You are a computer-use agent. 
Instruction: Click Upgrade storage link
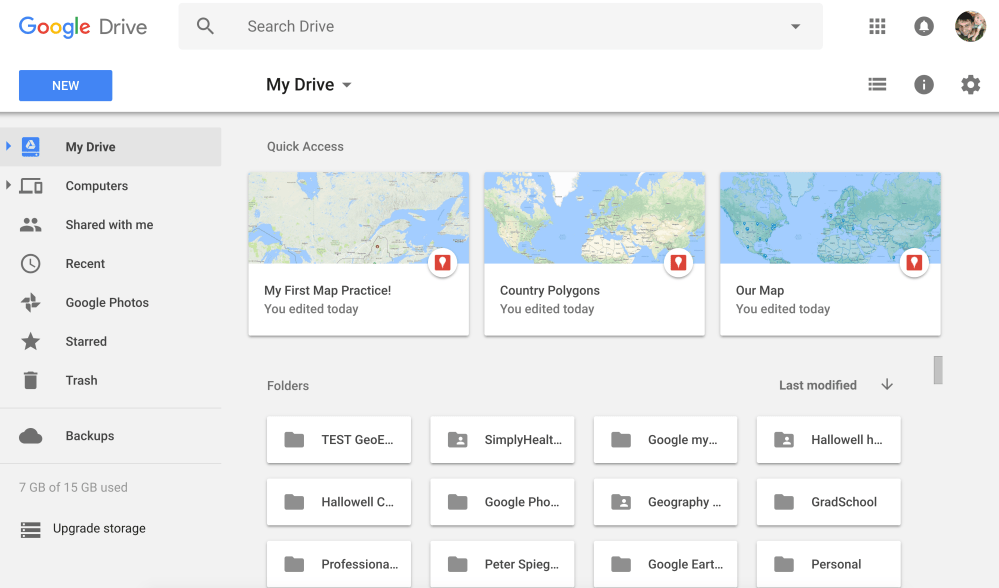99,529
